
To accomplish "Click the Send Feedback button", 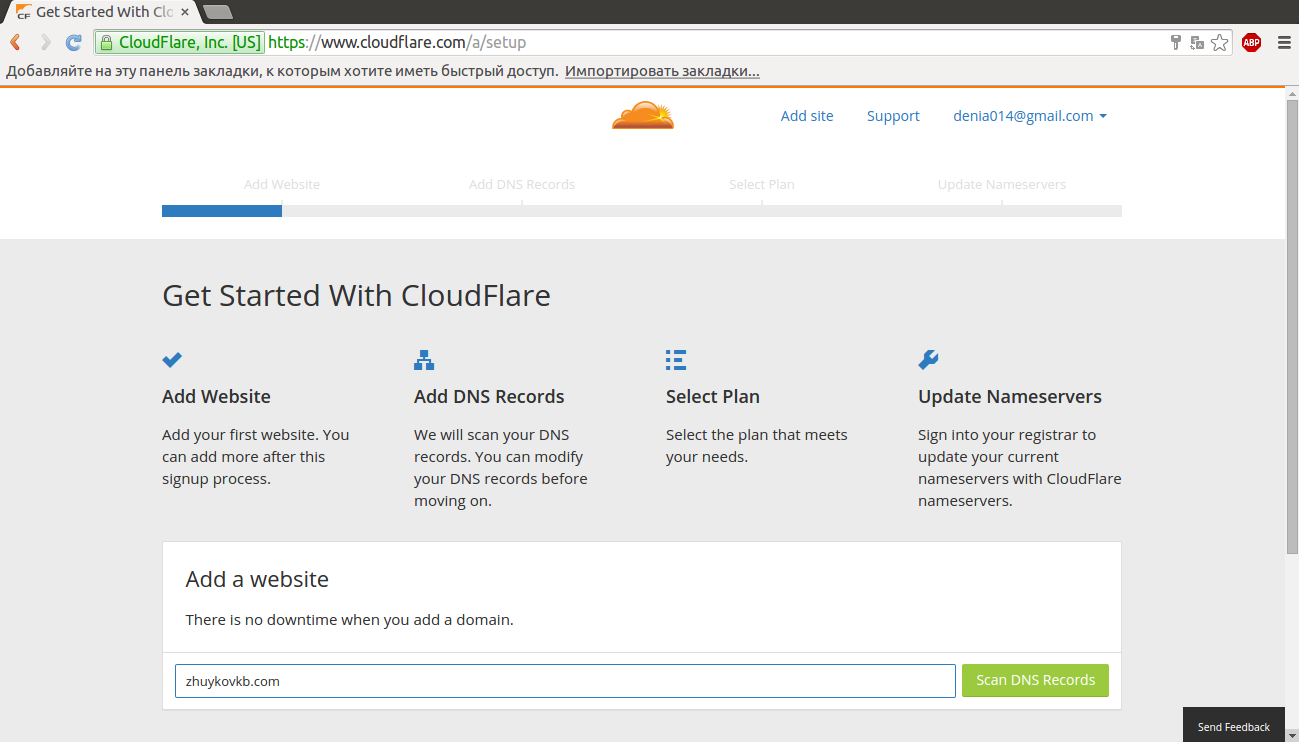I will [1234, 726].
